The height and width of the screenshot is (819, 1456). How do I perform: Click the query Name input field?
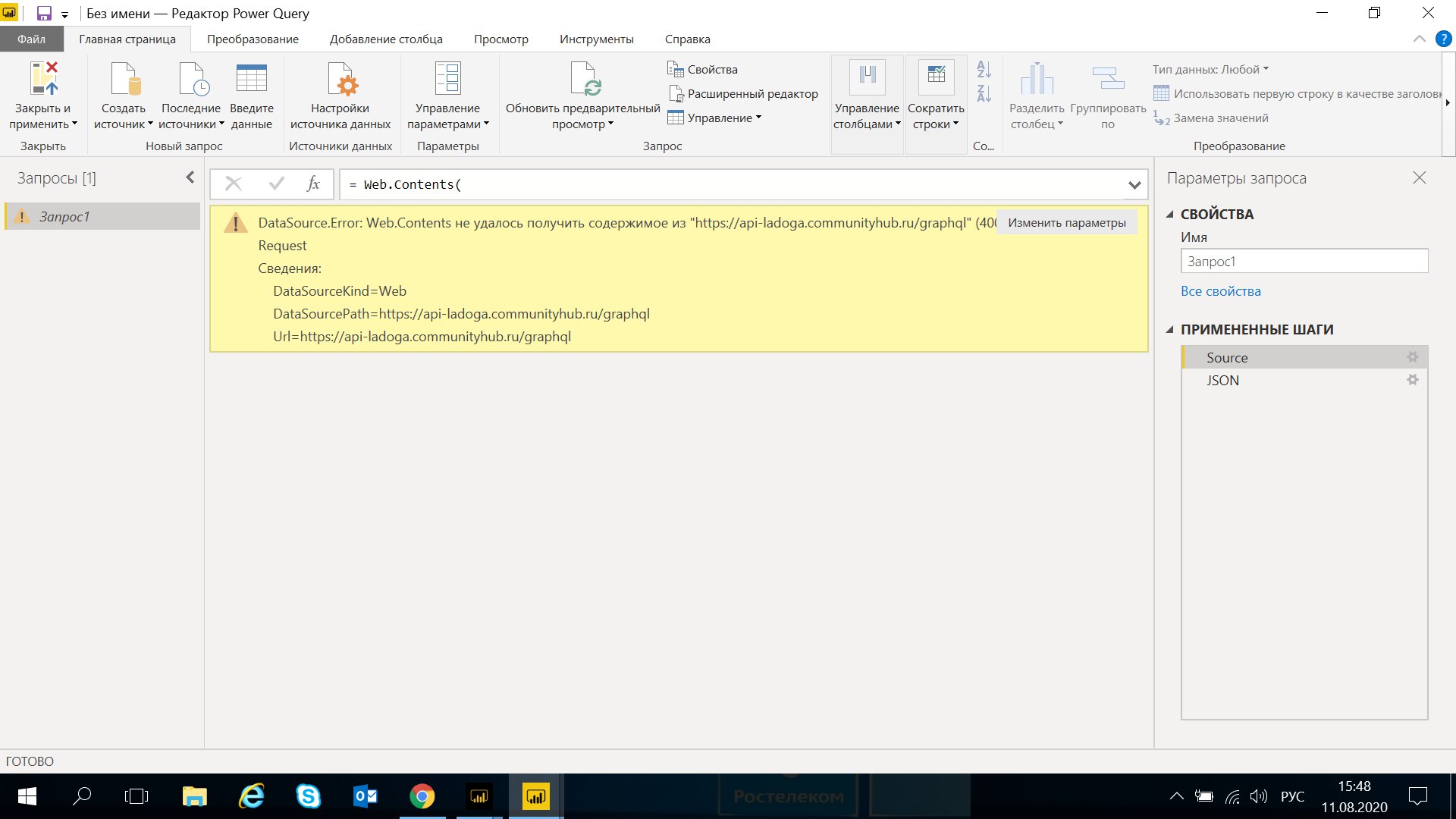[1304, 262]
